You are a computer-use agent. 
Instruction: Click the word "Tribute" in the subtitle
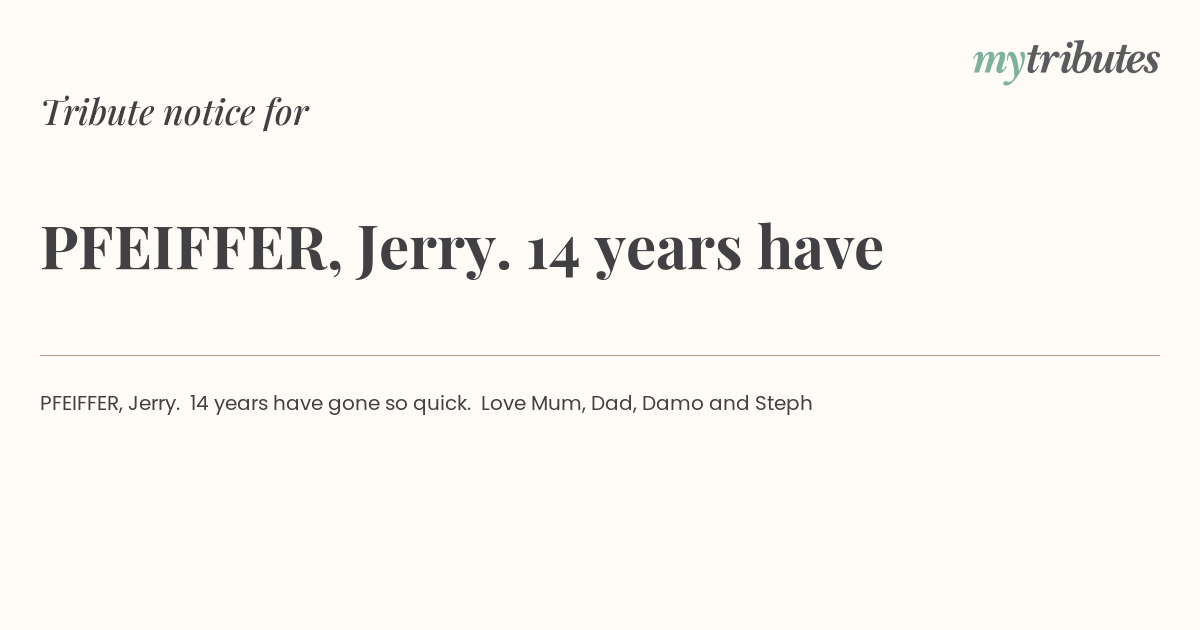coord(98,112)
